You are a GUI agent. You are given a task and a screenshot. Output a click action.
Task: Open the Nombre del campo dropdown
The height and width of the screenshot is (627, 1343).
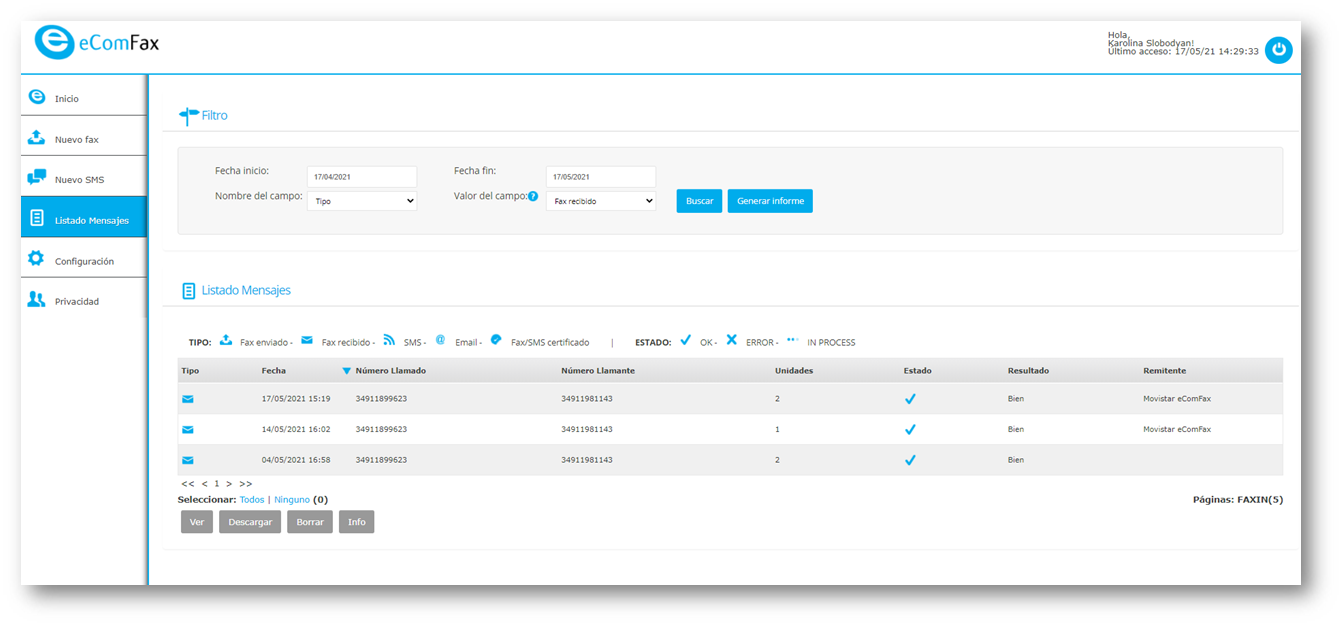(x=362, y=201)
